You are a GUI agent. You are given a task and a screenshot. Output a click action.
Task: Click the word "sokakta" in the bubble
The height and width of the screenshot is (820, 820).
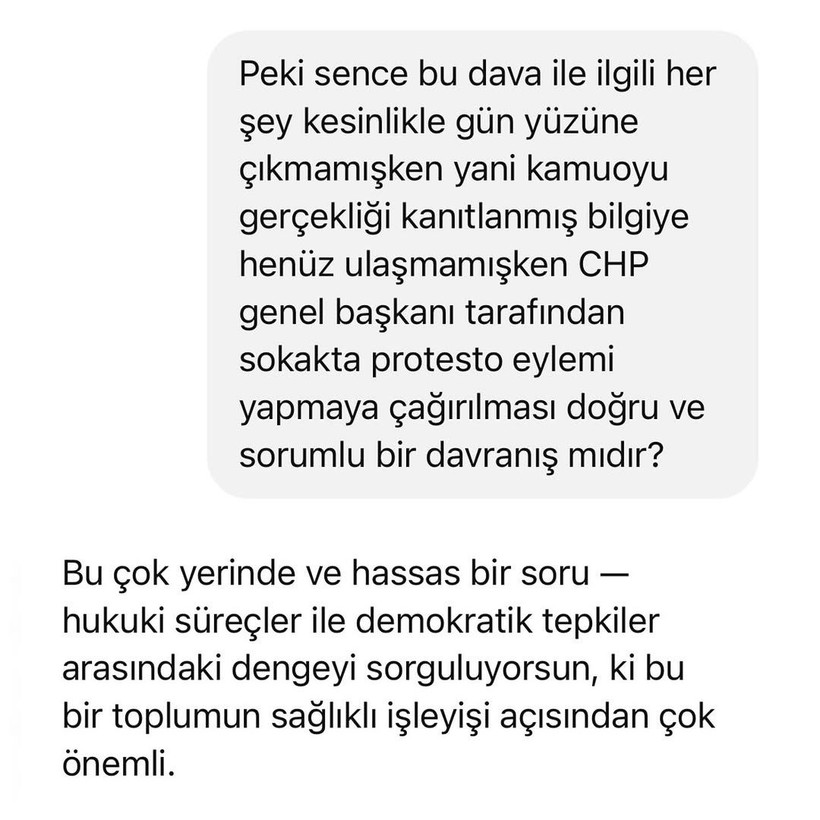[300, 360]
